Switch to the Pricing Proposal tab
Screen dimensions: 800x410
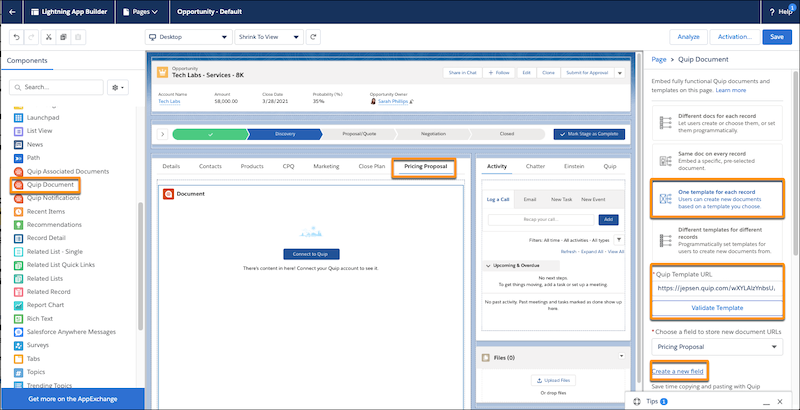coord(423,167)
